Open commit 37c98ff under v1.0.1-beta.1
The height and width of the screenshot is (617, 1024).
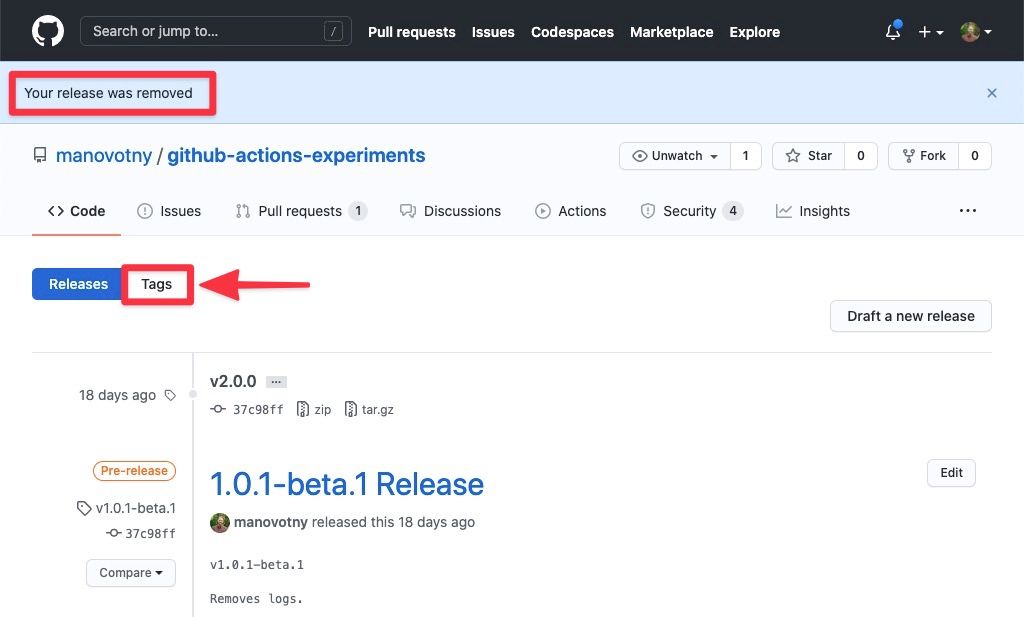click(141, 533)
